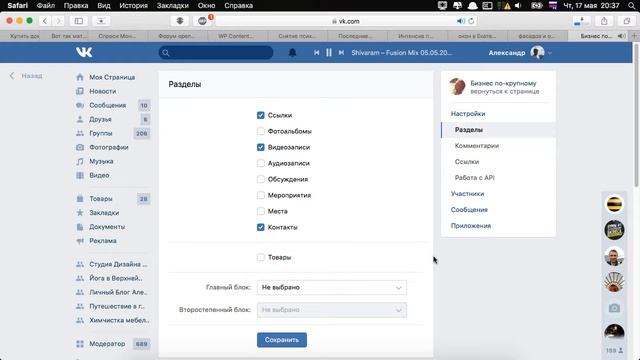
Task: Open Закладки in sidebar
Action: coord(104,213)
